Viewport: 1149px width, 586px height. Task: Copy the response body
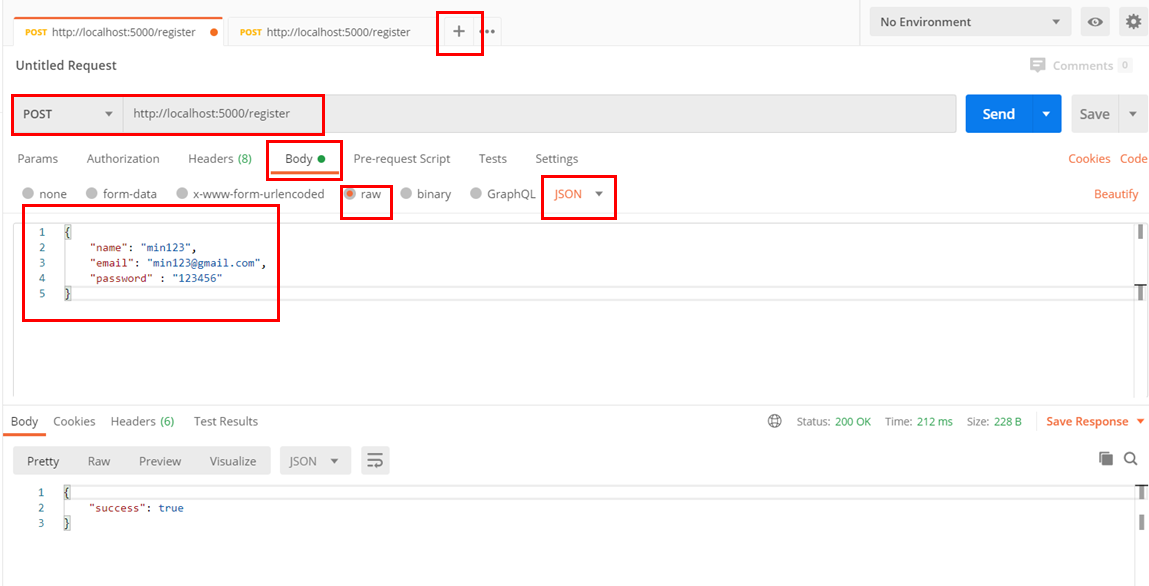[x=1106, y=458]
